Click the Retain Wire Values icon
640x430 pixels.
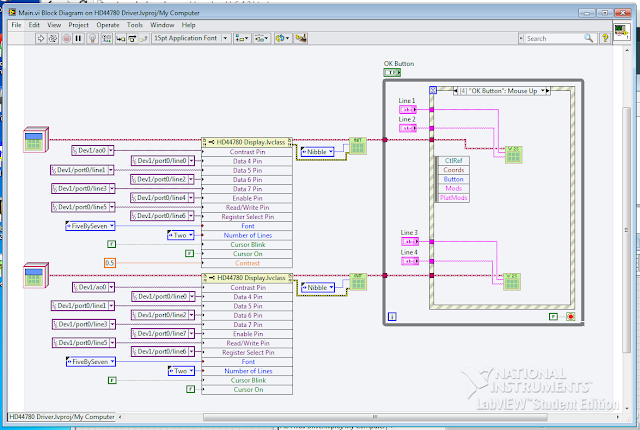coord(106,38)
